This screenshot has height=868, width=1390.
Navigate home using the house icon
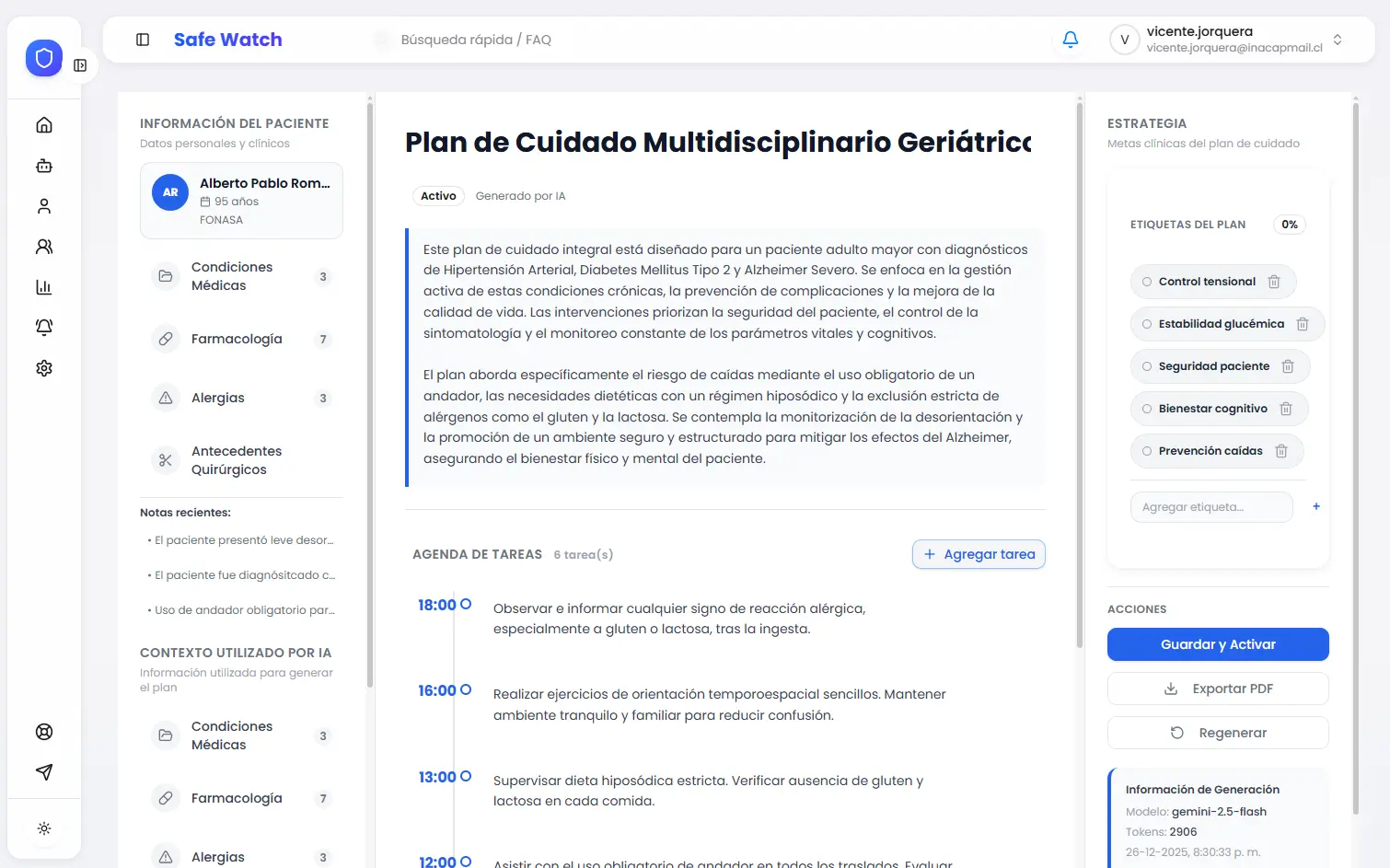[43, 124]
